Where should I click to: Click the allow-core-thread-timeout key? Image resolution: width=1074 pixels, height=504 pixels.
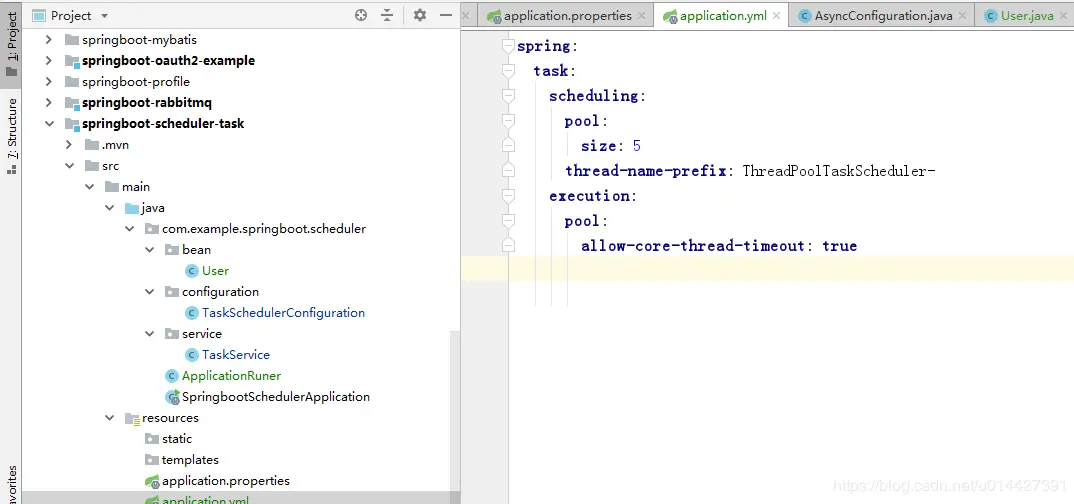pyautogui.click(x=692, y=246)
